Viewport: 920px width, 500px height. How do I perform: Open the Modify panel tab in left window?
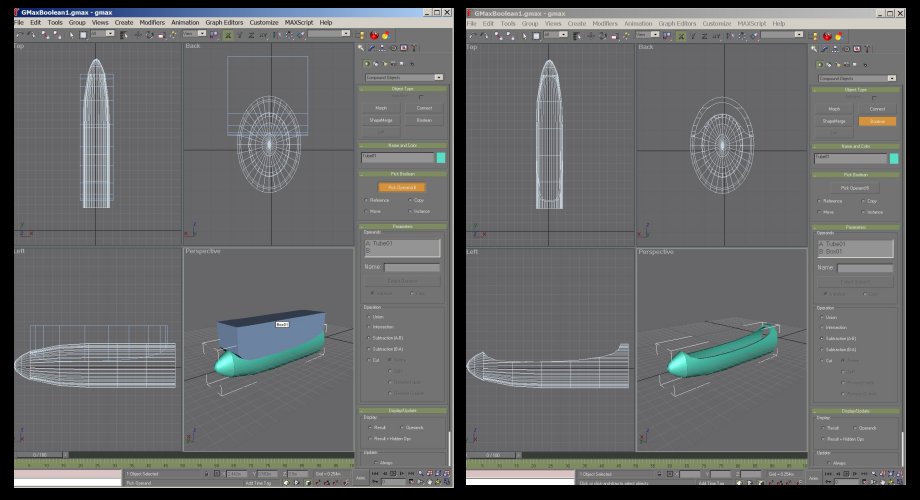(372, 46)
